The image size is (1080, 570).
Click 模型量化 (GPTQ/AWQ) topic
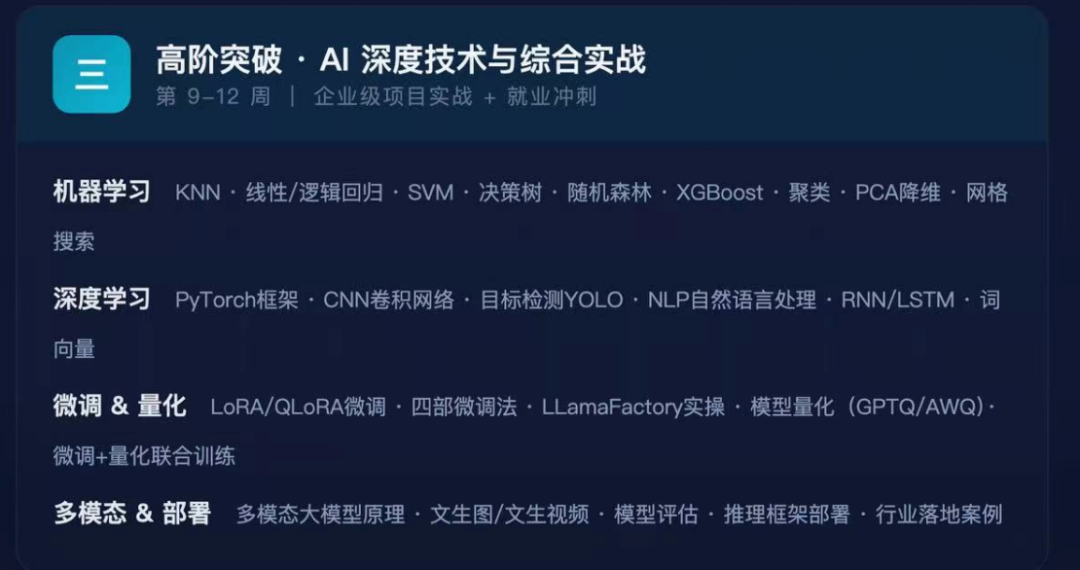point(868,407)
